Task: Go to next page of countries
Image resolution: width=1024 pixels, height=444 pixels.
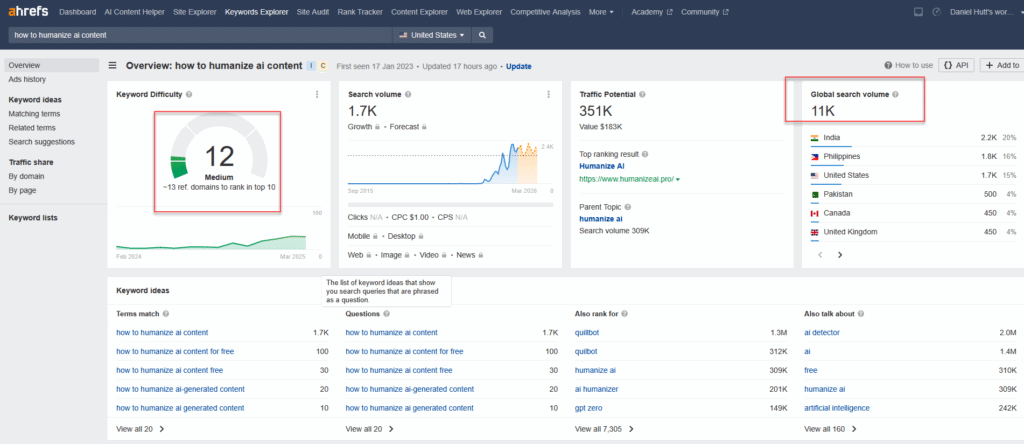Action: point(840,255)
